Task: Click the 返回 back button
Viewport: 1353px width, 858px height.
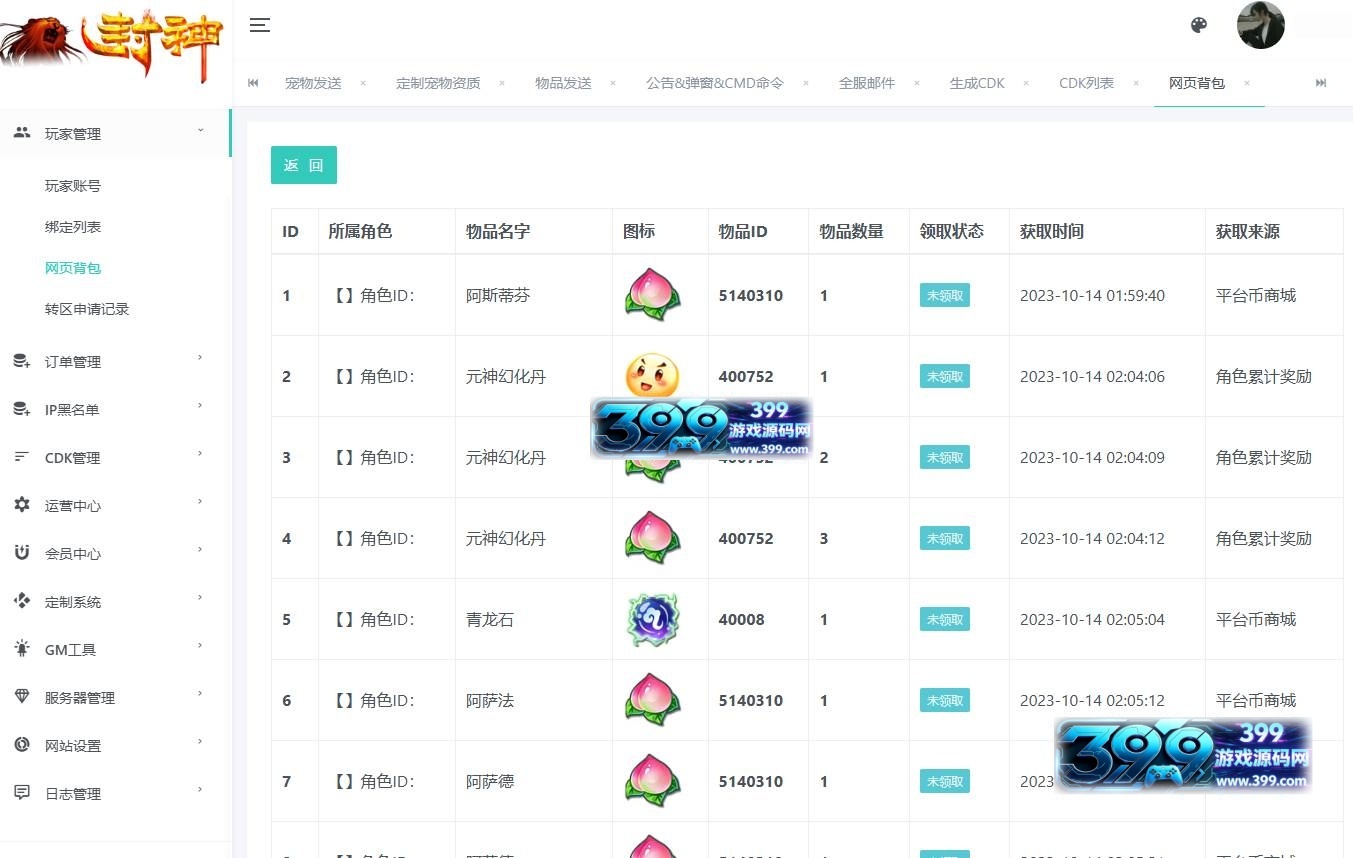Action: (x=304, y=165)
